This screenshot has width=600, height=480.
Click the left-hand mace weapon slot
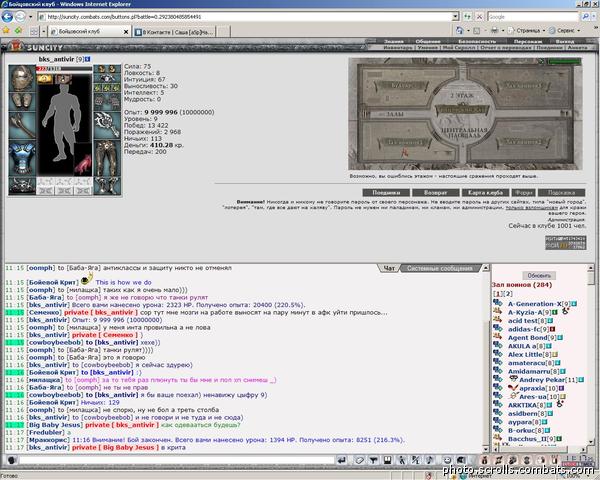point(22,126)
